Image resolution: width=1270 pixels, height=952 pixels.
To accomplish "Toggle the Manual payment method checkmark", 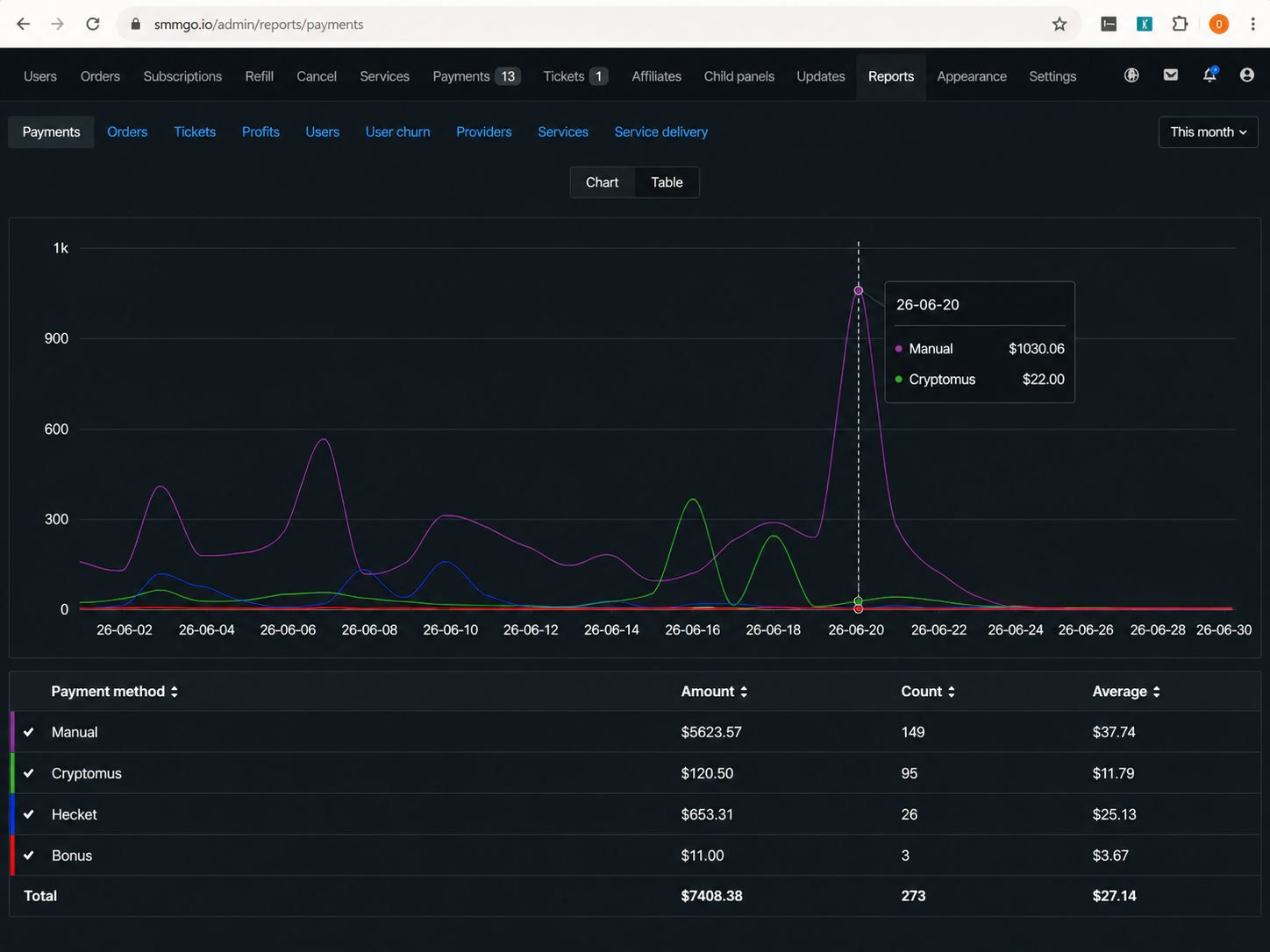I will point(29,732).
